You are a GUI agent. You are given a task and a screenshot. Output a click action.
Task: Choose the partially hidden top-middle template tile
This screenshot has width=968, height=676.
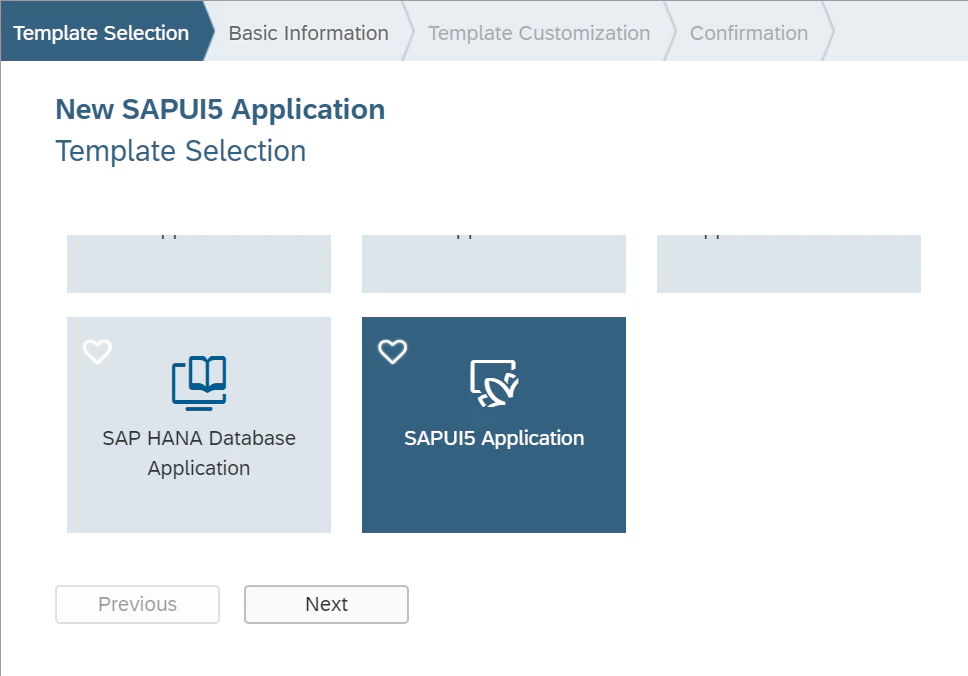tap(494, 264)
